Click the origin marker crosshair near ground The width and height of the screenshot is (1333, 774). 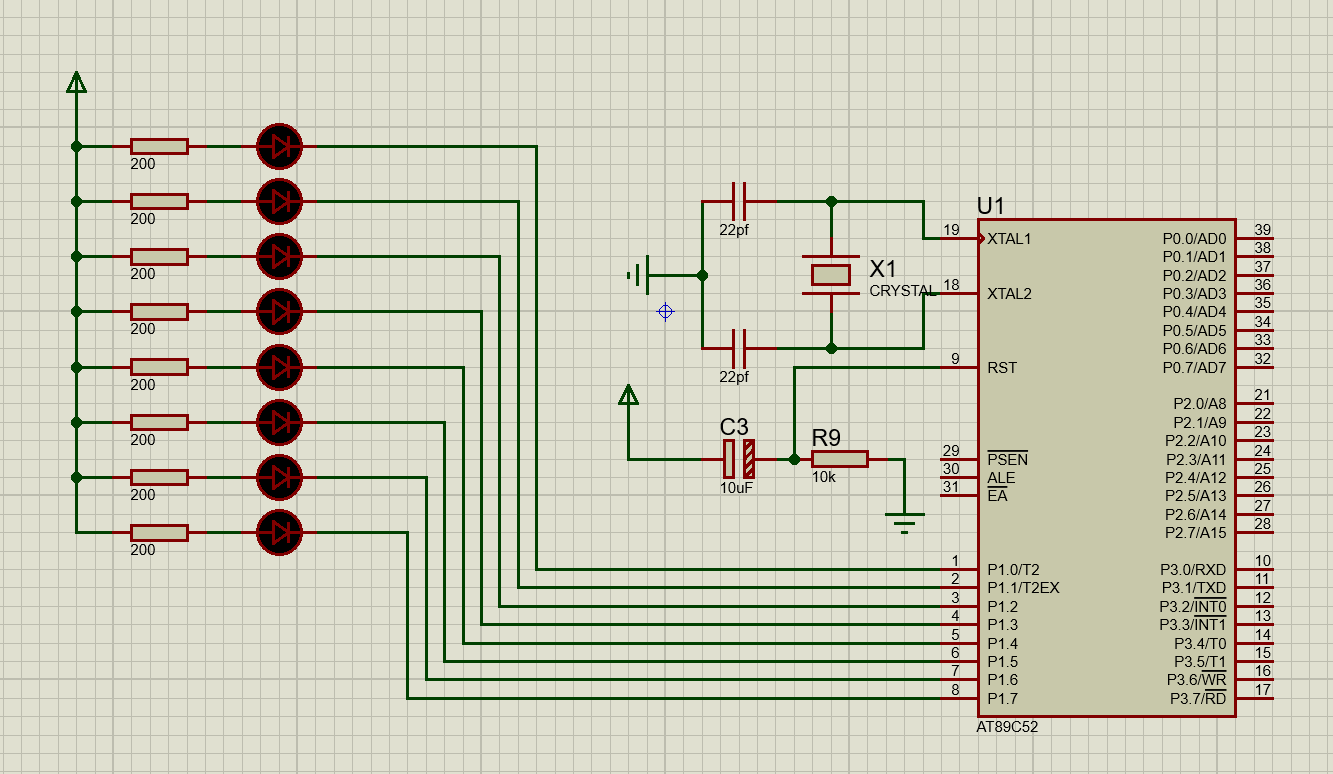click(x=665, y=312)
